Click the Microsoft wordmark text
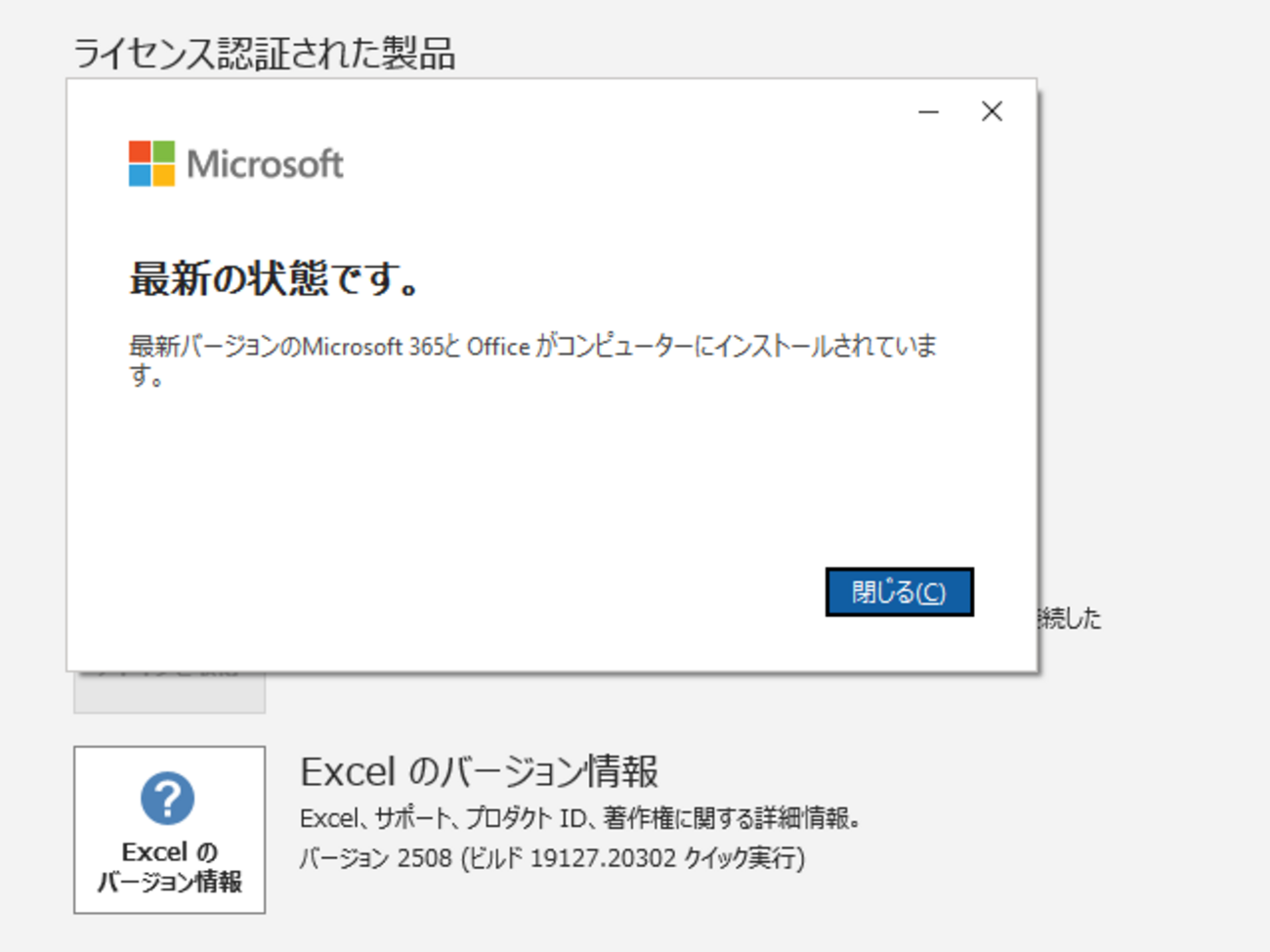 pyautogui.click(x=265, y=164)
